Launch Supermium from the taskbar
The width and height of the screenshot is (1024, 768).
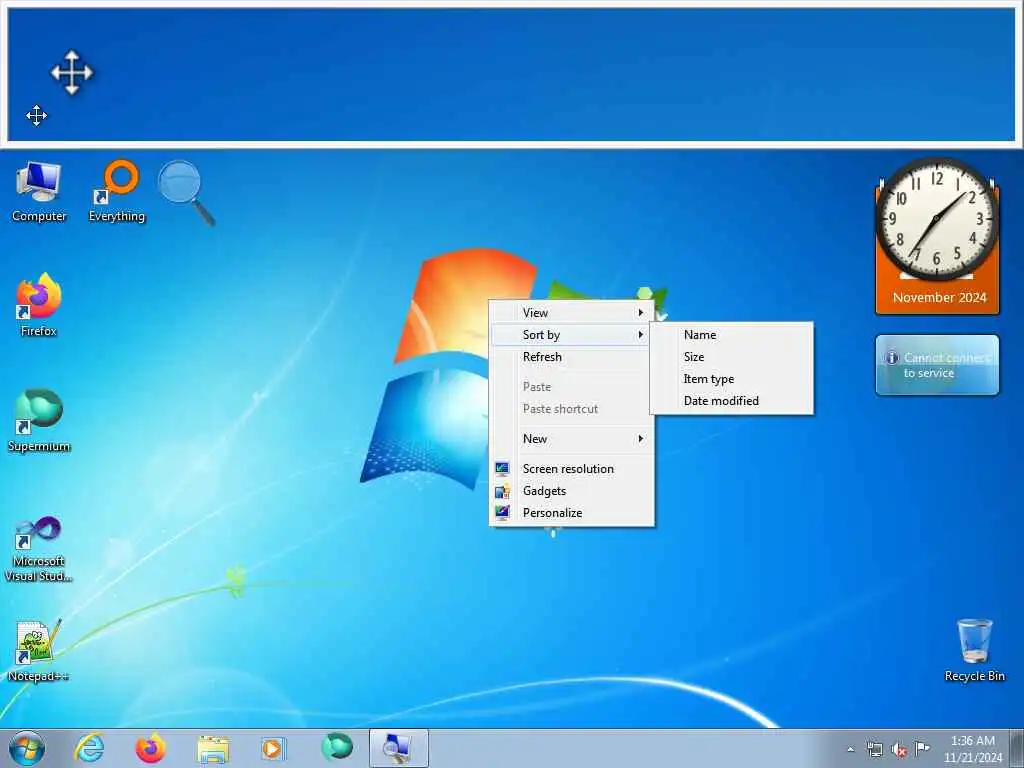pyautogui.click(x=337, y=747)
